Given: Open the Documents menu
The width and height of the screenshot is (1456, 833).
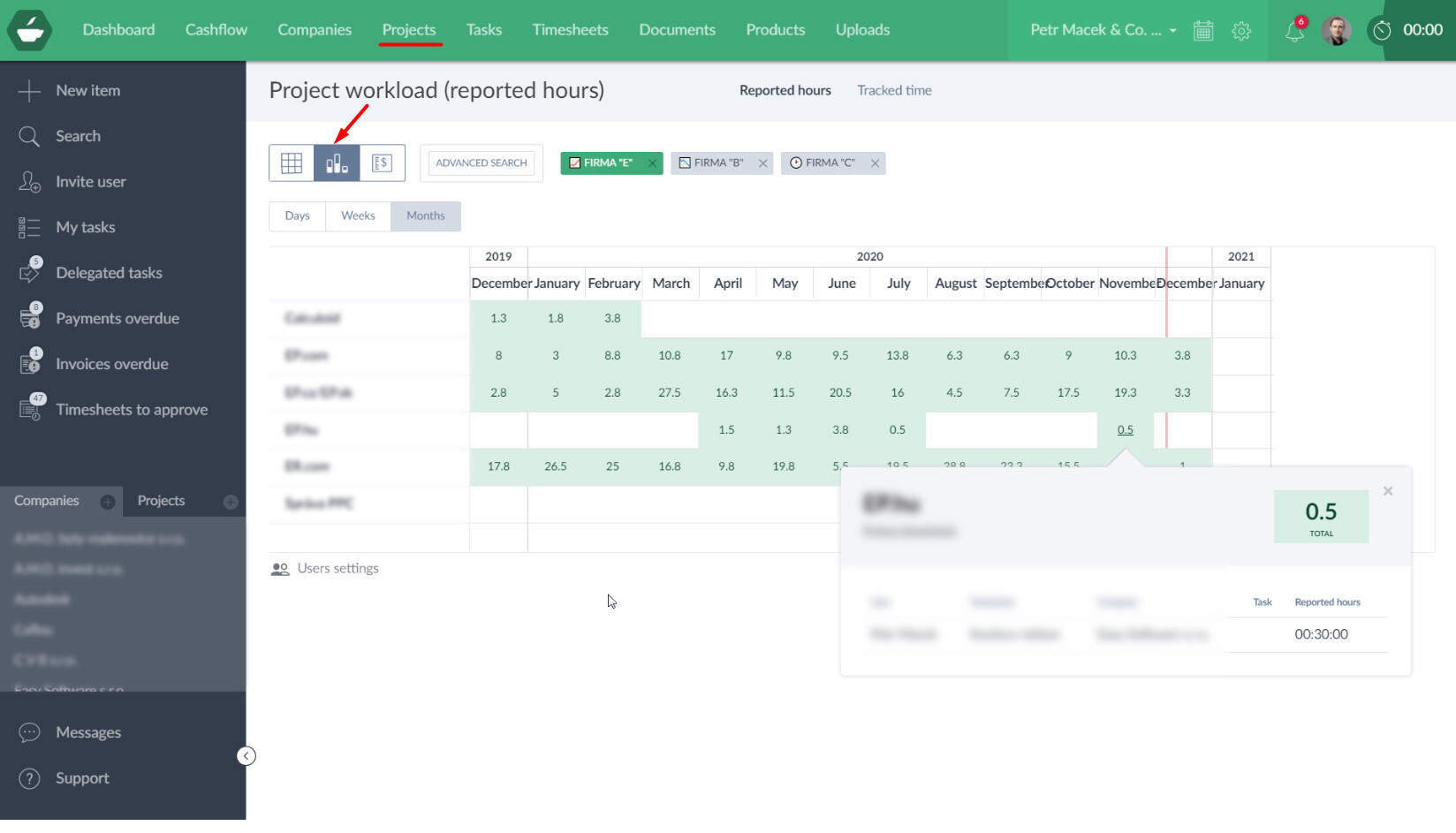Looking at the screenshot, I should click(x=678, y=30).
